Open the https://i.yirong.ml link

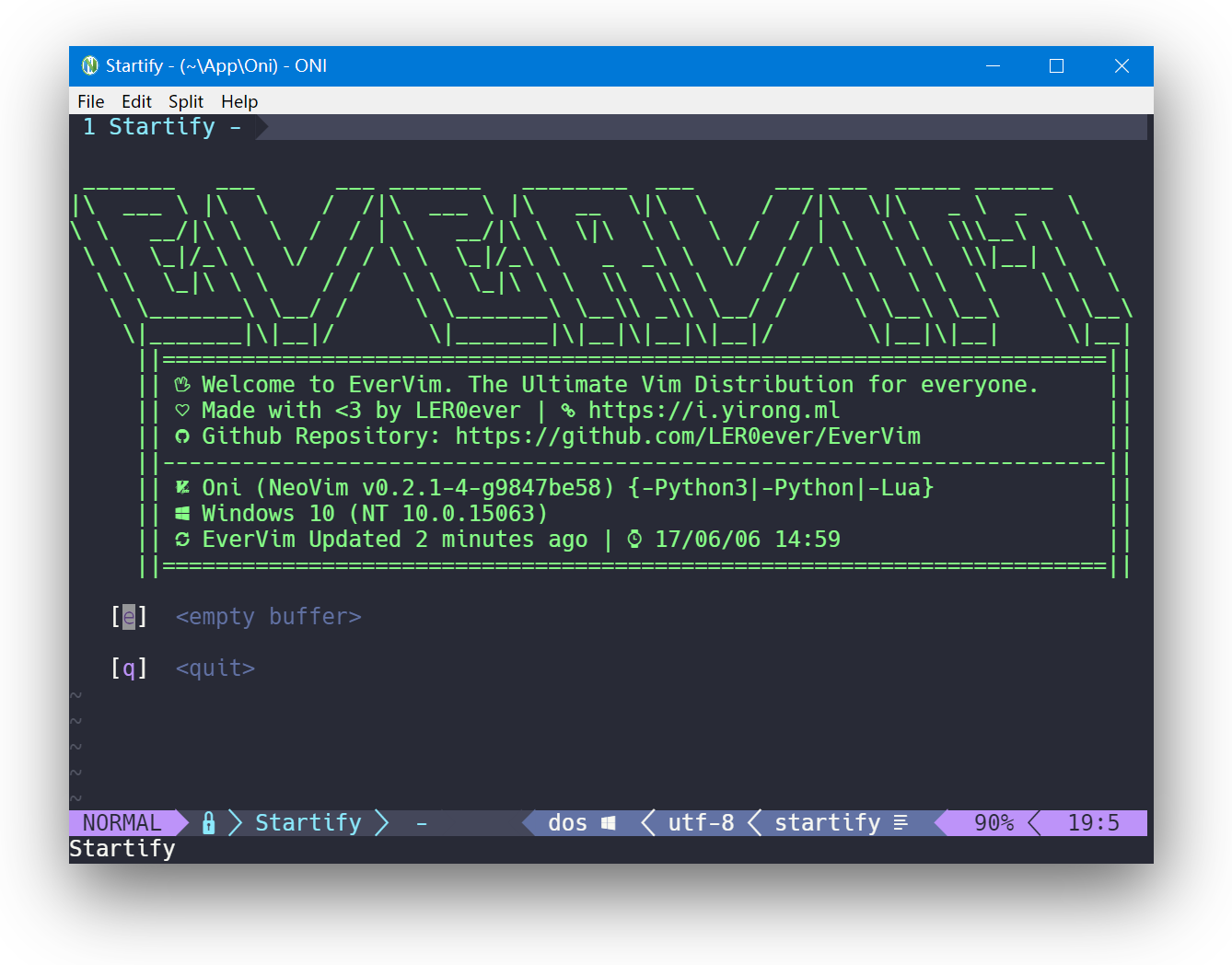(714, 411)
